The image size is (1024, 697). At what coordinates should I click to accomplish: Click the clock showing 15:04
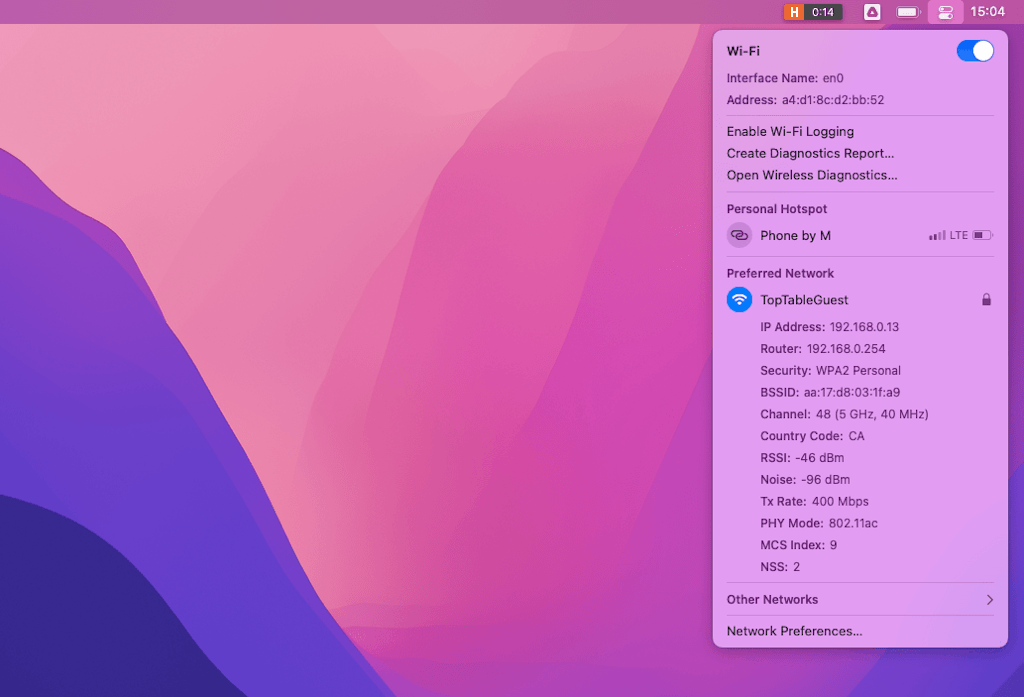coord(988,12)
